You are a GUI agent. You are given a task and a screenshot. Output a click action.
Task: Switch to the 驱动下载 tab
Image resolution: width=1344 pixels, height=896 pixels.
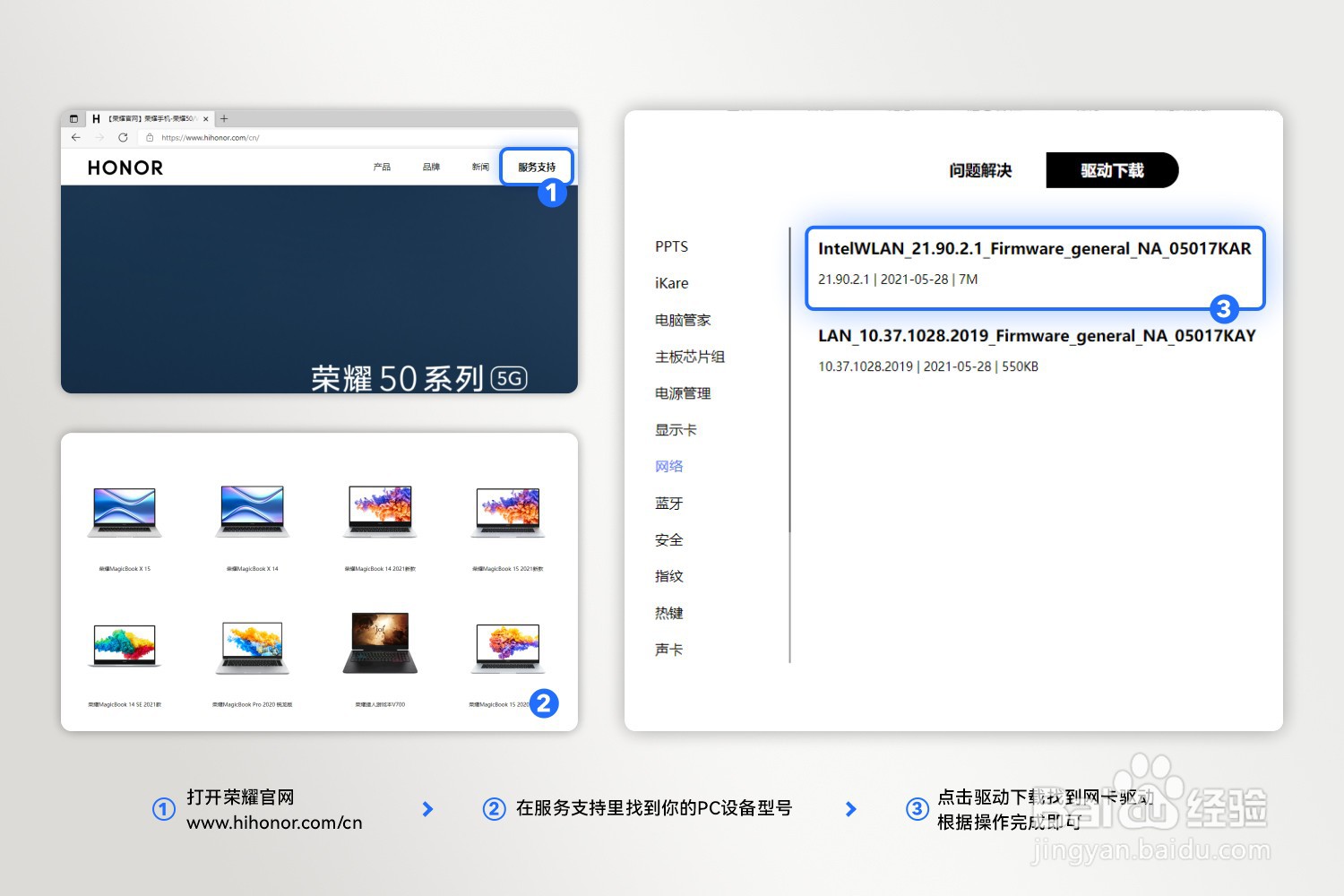pos(1112,170)
